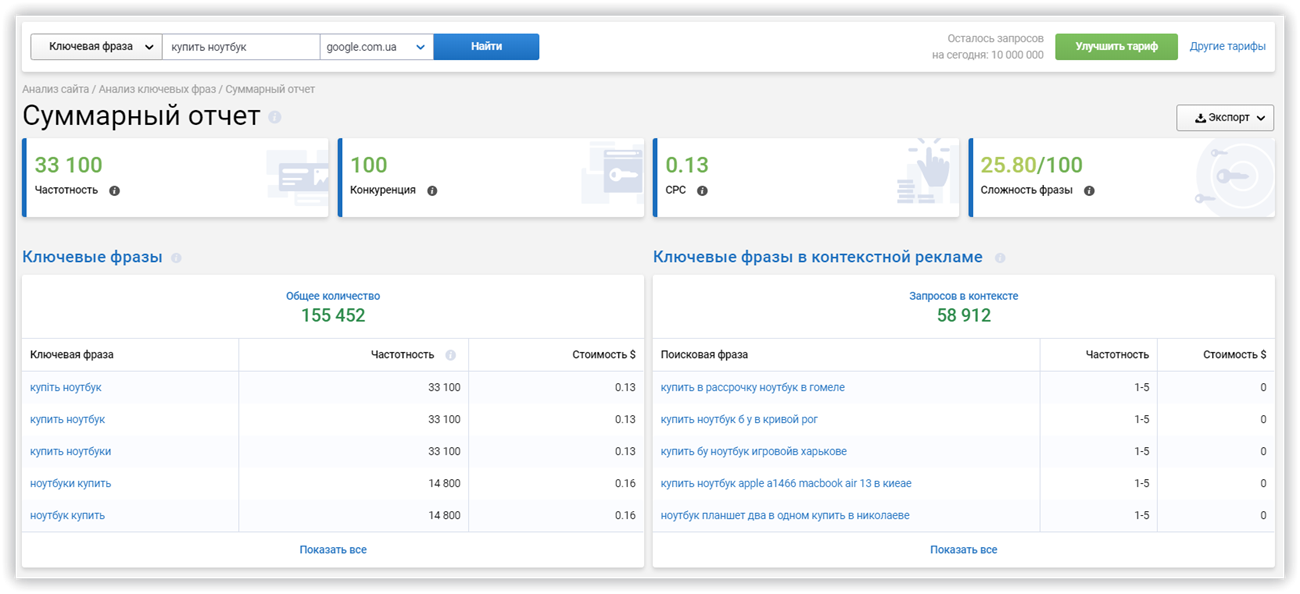Image resolution: width=1300 pixels, height=594 pixels.
Task: Open the Другие тарифы link
Action: tap(1227, 46)
